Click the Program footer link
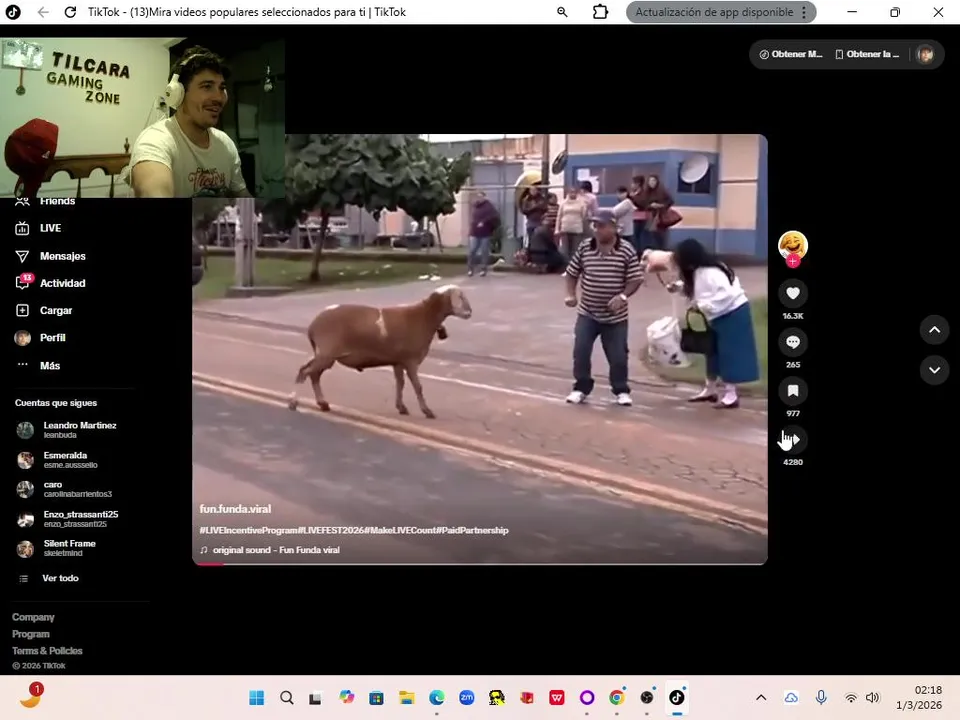 click(x=31, y=634)
